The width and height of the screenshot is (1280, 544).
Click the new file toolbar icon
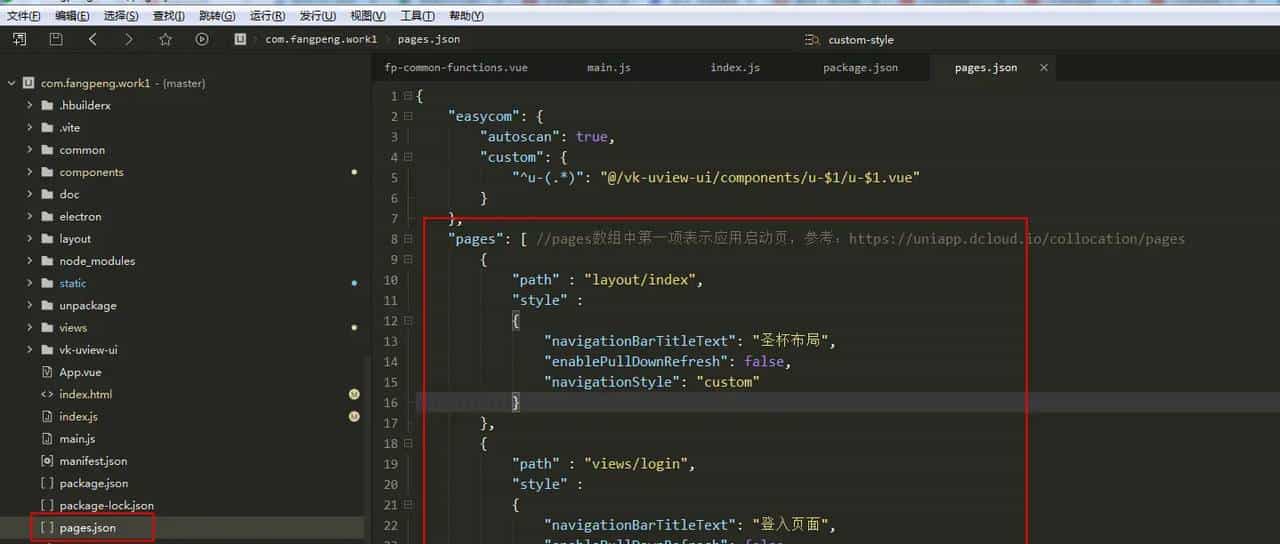coord(19,39)
